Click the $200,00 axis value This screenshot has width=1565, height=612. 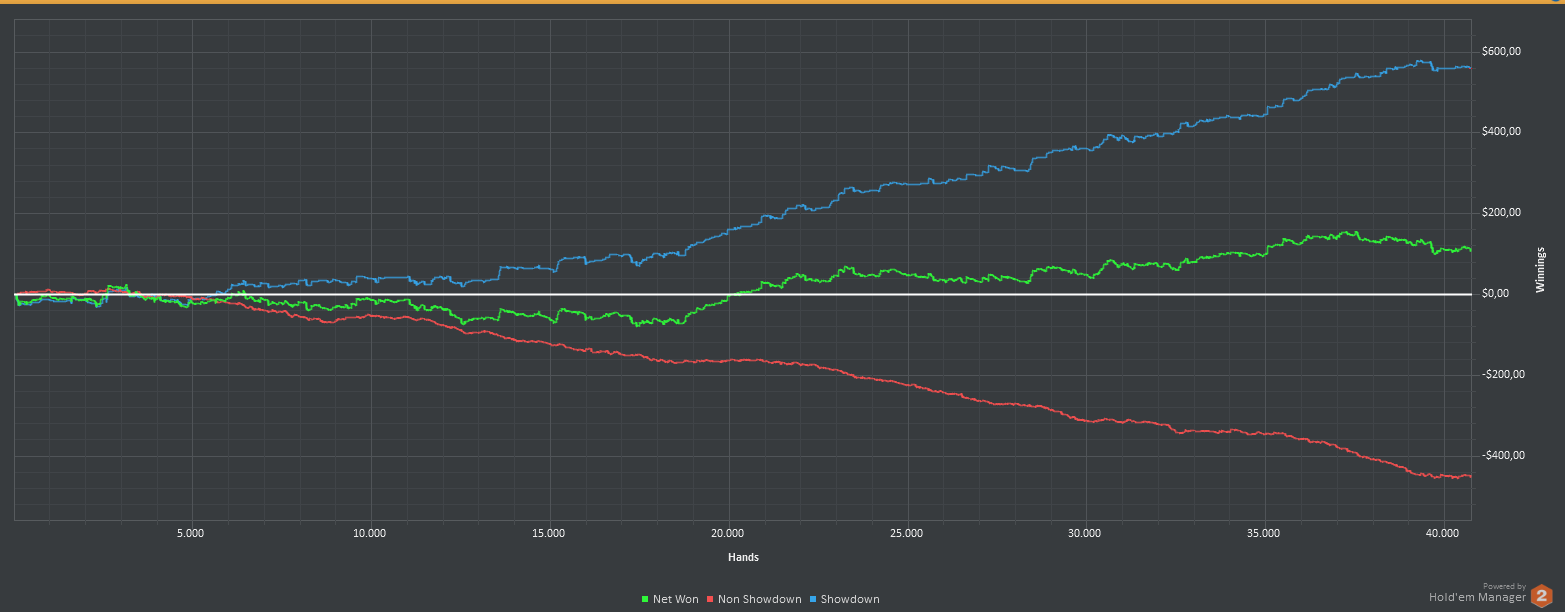click(1501, 213)
